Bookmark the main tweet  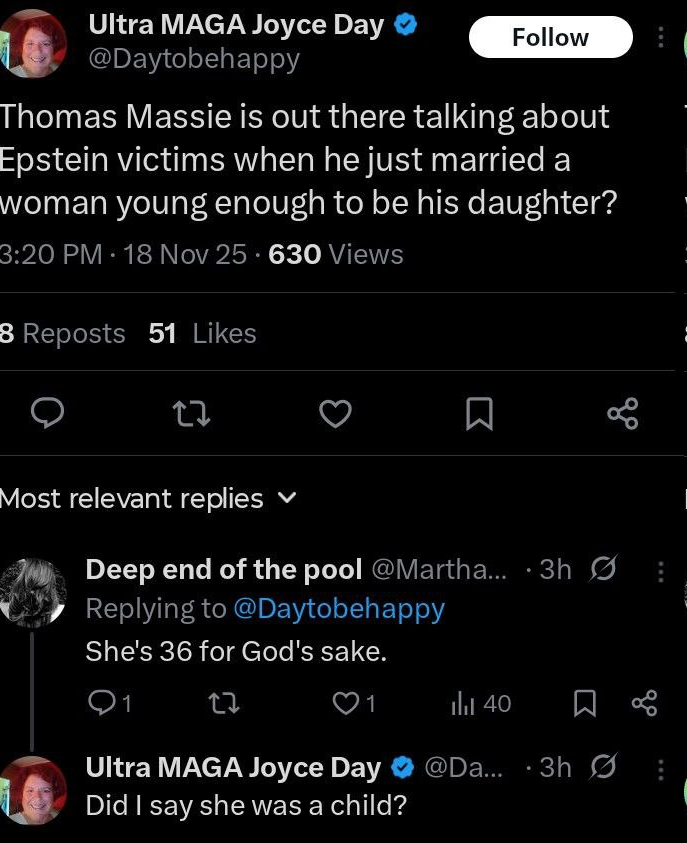[480, 413]
